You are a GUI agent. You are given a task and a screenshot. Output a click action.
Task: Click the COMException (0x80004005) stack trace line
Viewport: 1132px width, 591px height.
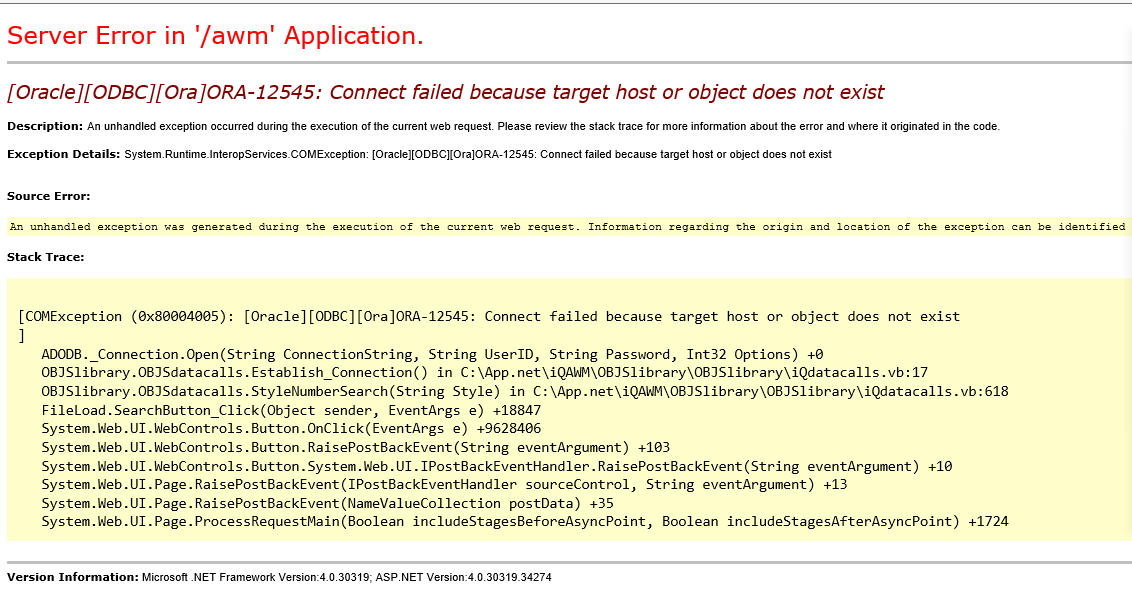point(488,316)
